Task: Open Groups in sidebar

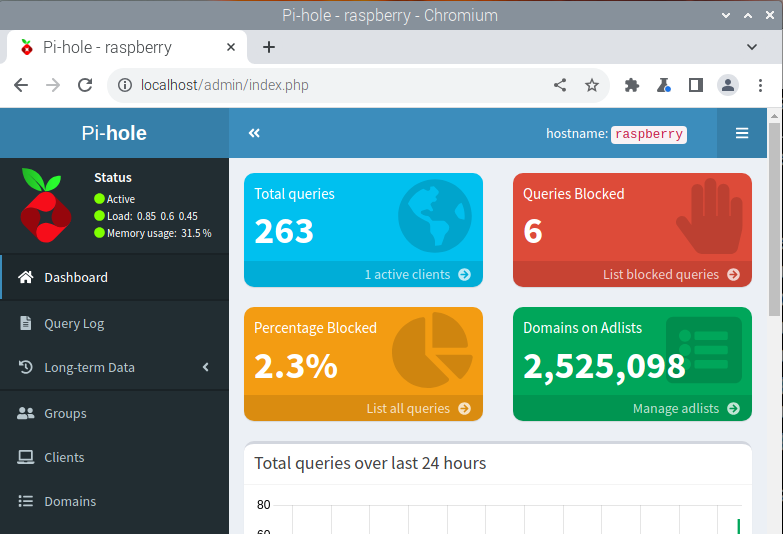Action: (114, 413)
